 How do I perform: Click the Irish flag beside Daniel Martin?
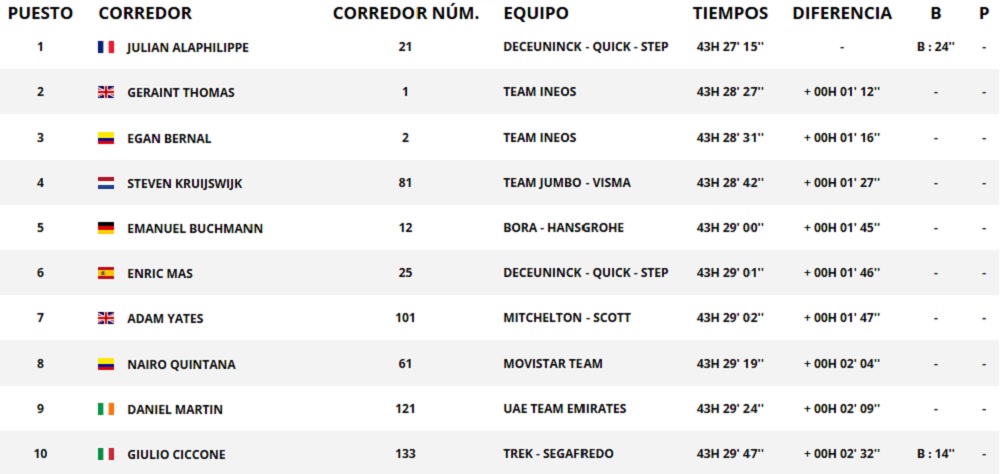click(105, 409)
